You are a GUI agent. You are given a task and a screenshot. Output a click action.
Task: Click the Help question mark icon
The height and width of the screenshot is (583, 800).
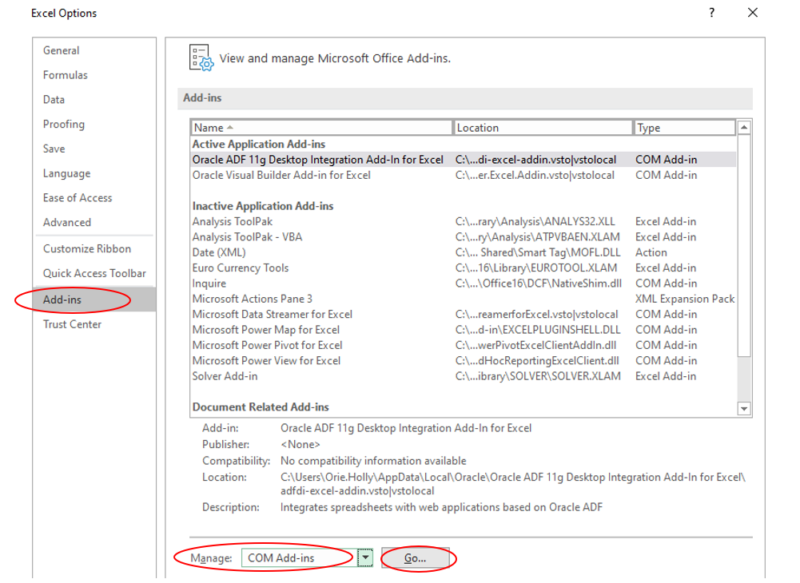[712, 13]
